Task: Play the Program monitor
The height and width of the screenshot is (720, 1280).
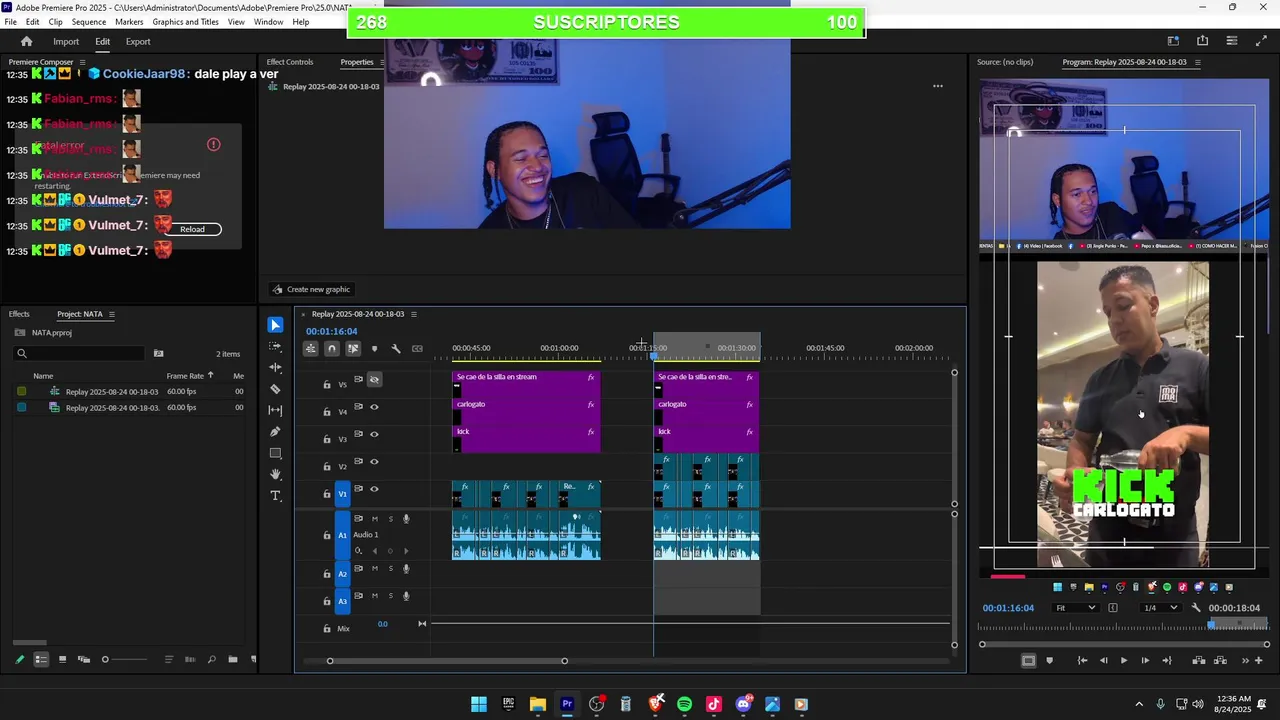Action: tap(1124, 660)
